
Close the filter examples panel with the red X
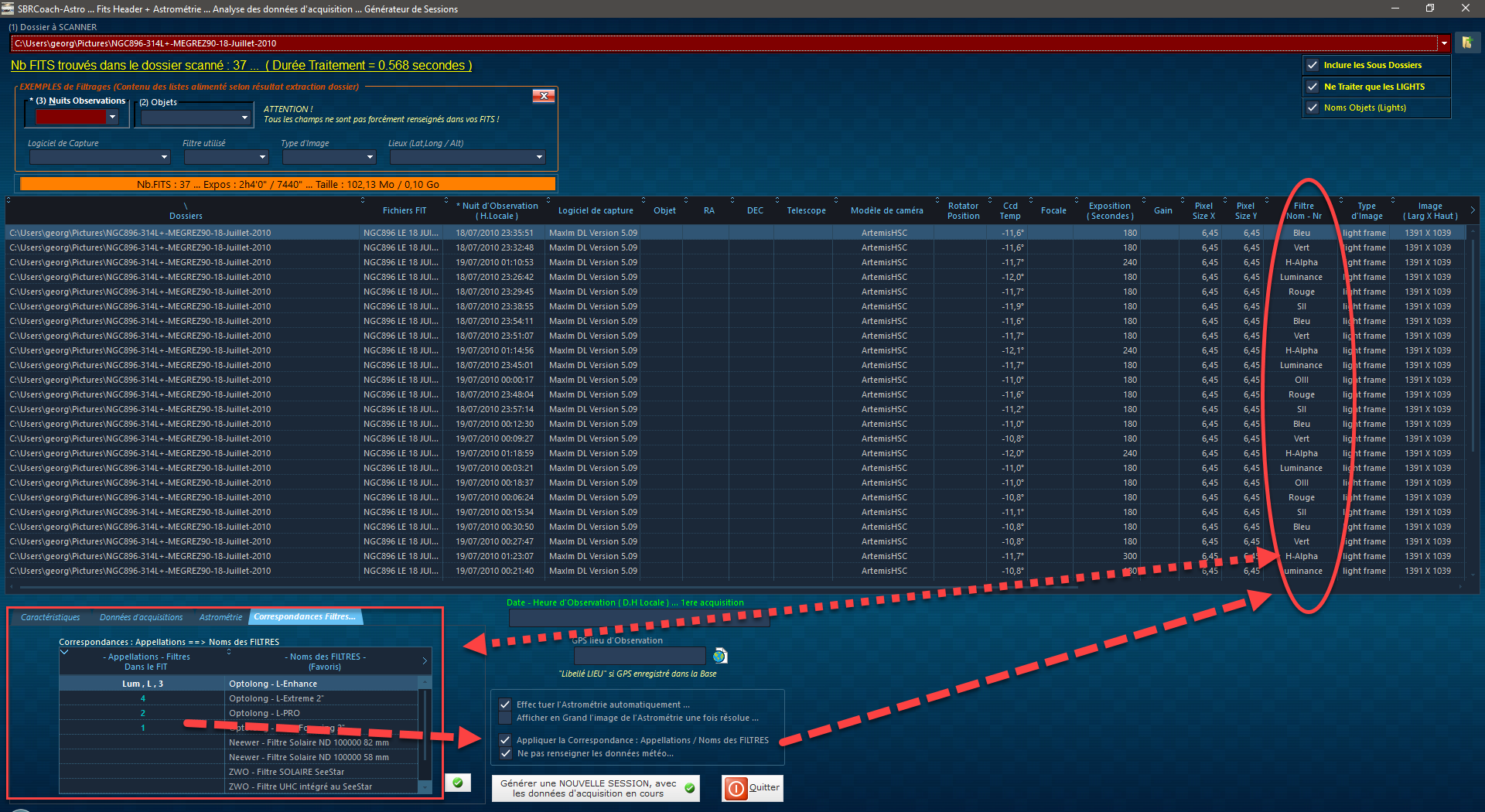click(x=544, y=96)
